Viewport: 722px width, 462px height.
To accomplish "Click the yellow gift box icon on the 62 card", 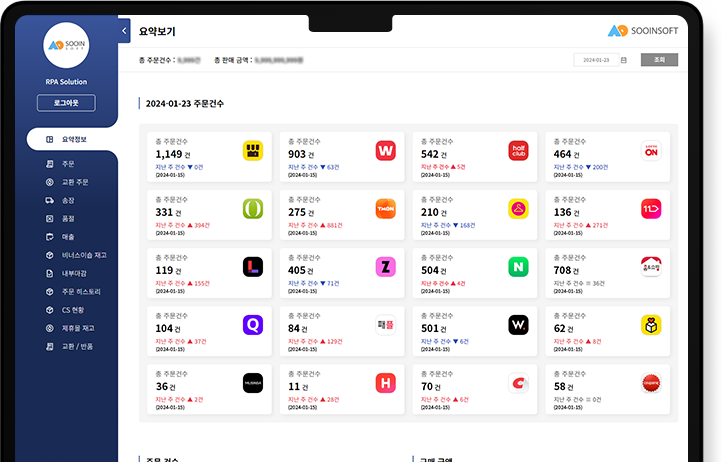I will coord(651,325).
